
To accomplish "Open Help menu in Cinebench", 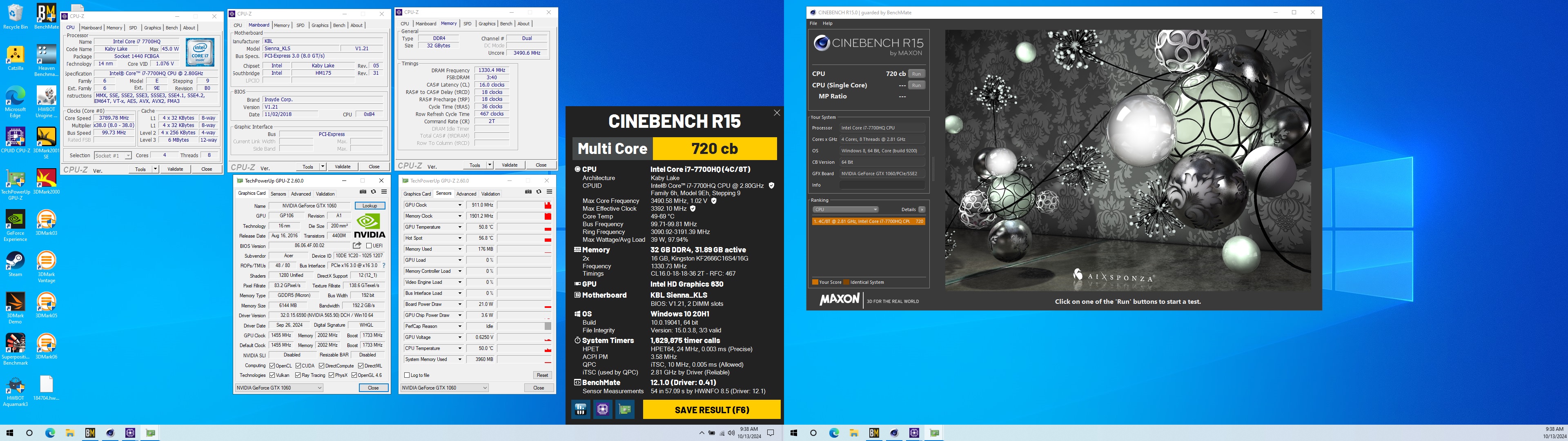I will (828, 23).
